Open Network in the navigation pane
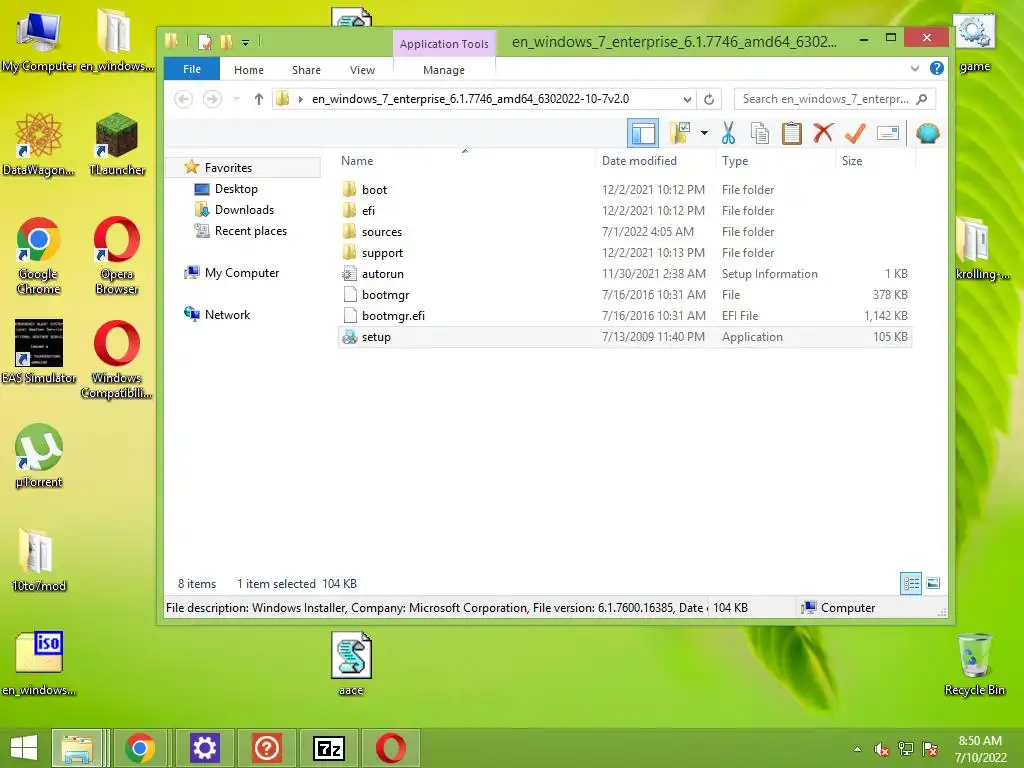Viewport: 1024px width, 768px height. pyautogui.click(x=227, y=315)
